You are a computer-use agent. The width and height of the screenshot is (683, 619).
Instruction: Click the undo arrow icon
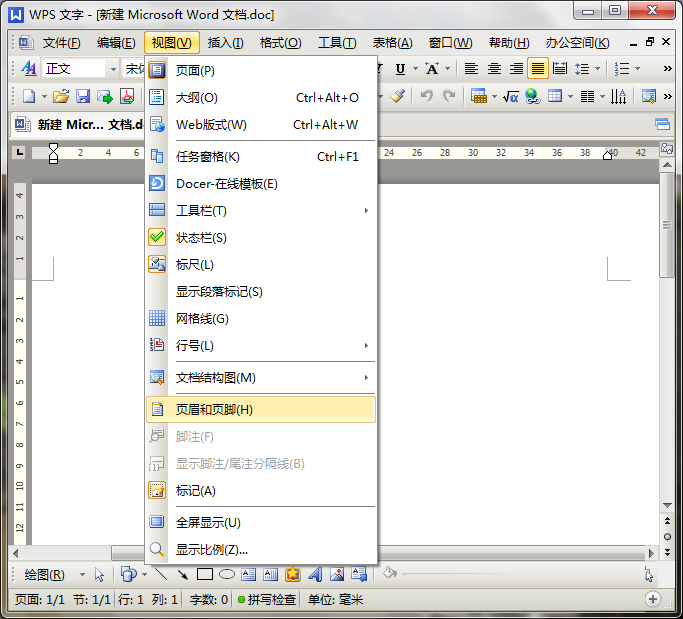tap(427, 96)
